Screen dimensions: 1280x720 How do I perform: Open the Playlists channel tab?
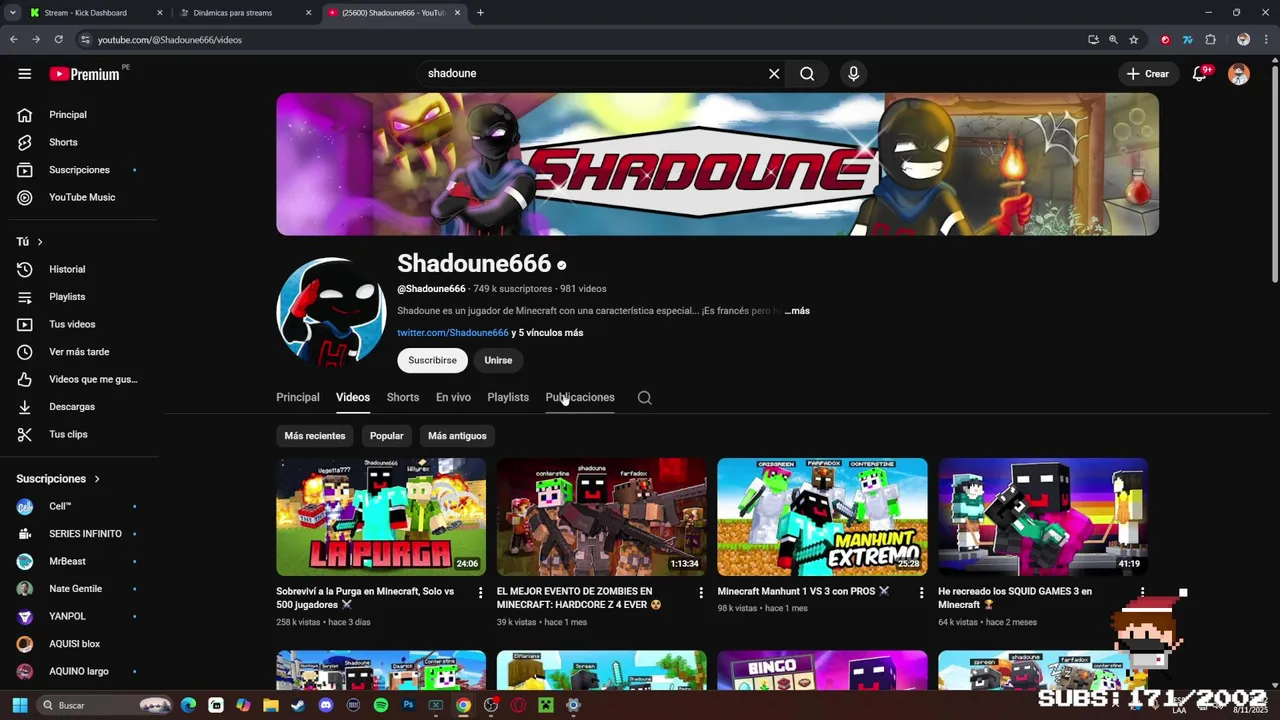[x=508, y=398]
